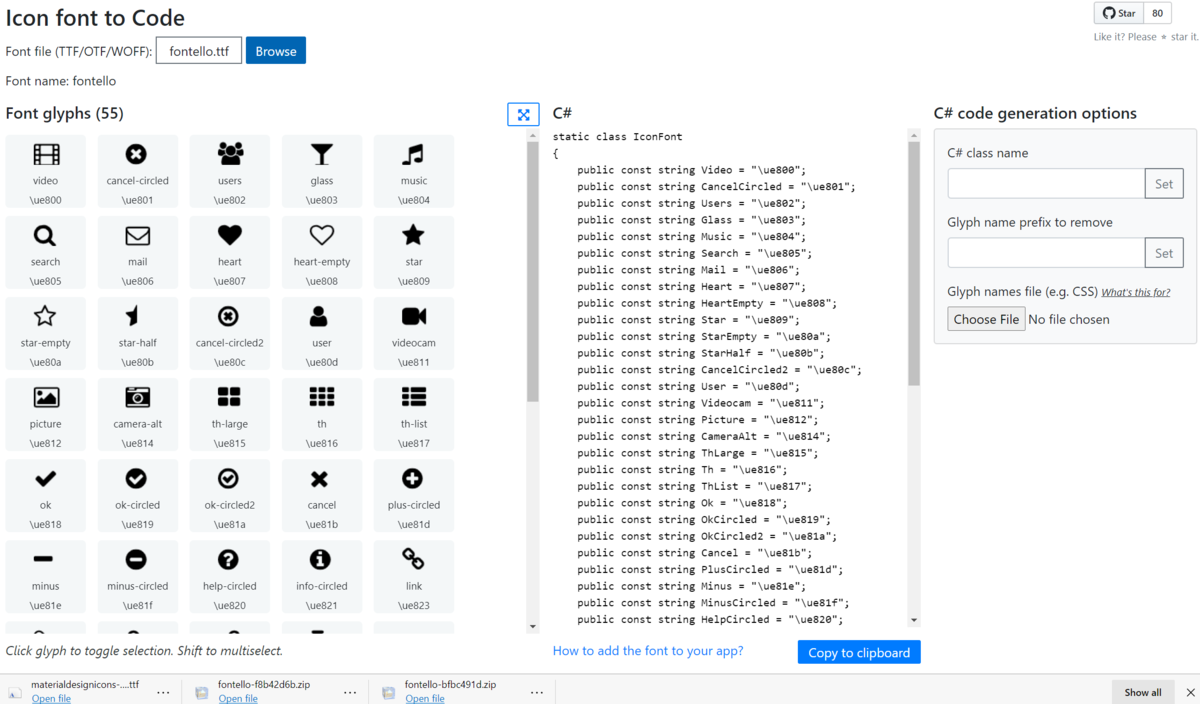This screenshot has width=1200, height=704.
Task: Click the Browse font file button
Action: pyautogui.click(x=276, y=51)
